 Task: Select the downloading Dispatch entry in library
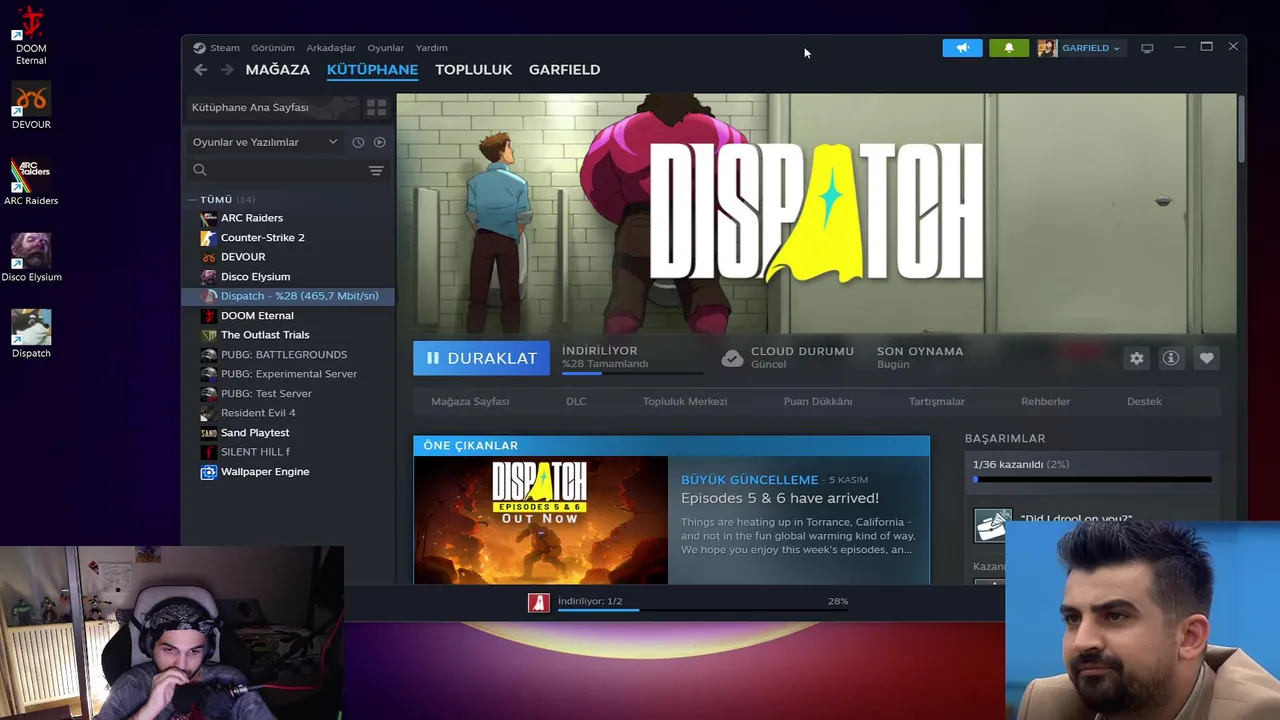point(288,296)
